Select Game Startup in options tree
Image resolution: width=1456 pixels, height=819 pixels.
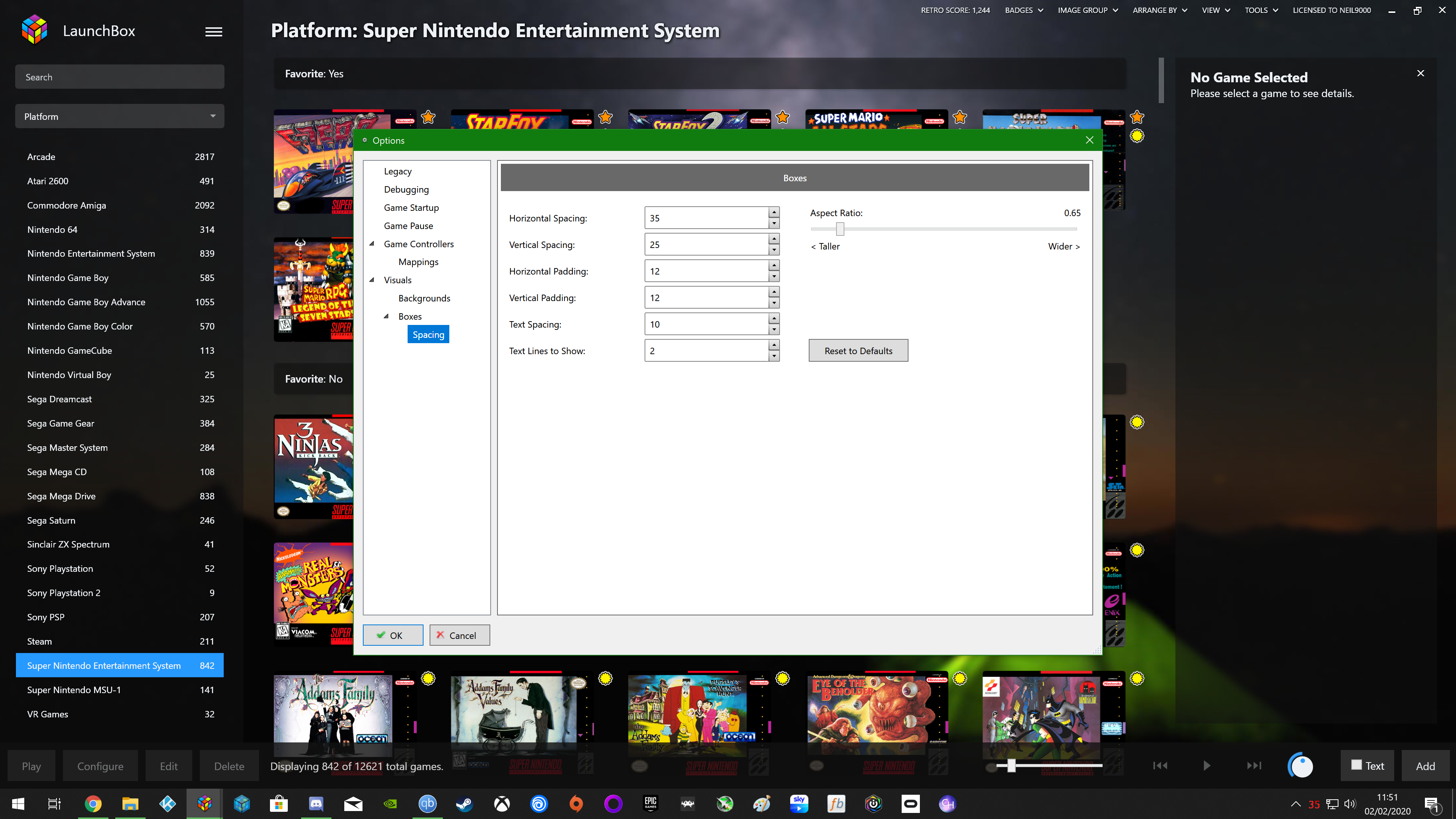point(411,207)
